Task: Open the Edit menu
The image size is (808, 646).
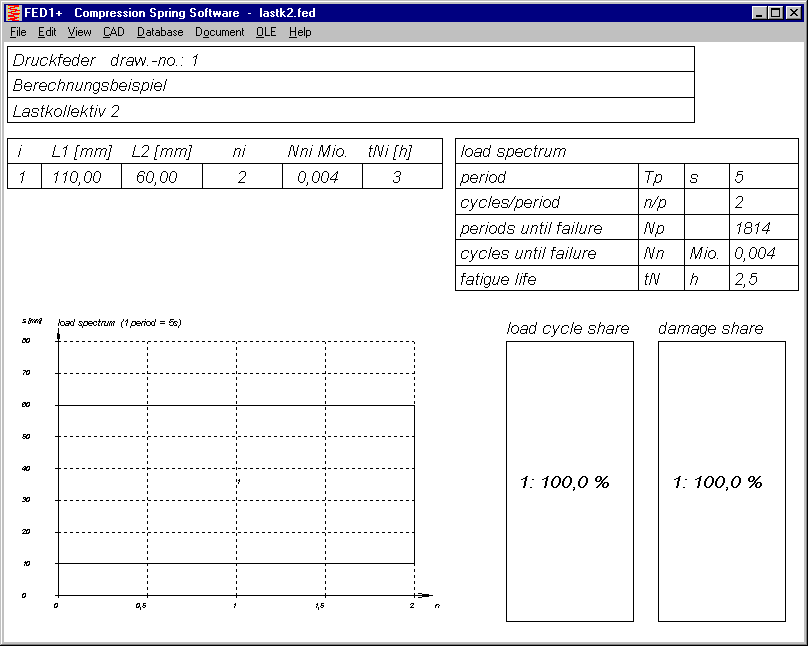Action: click(x=47, y=32)
